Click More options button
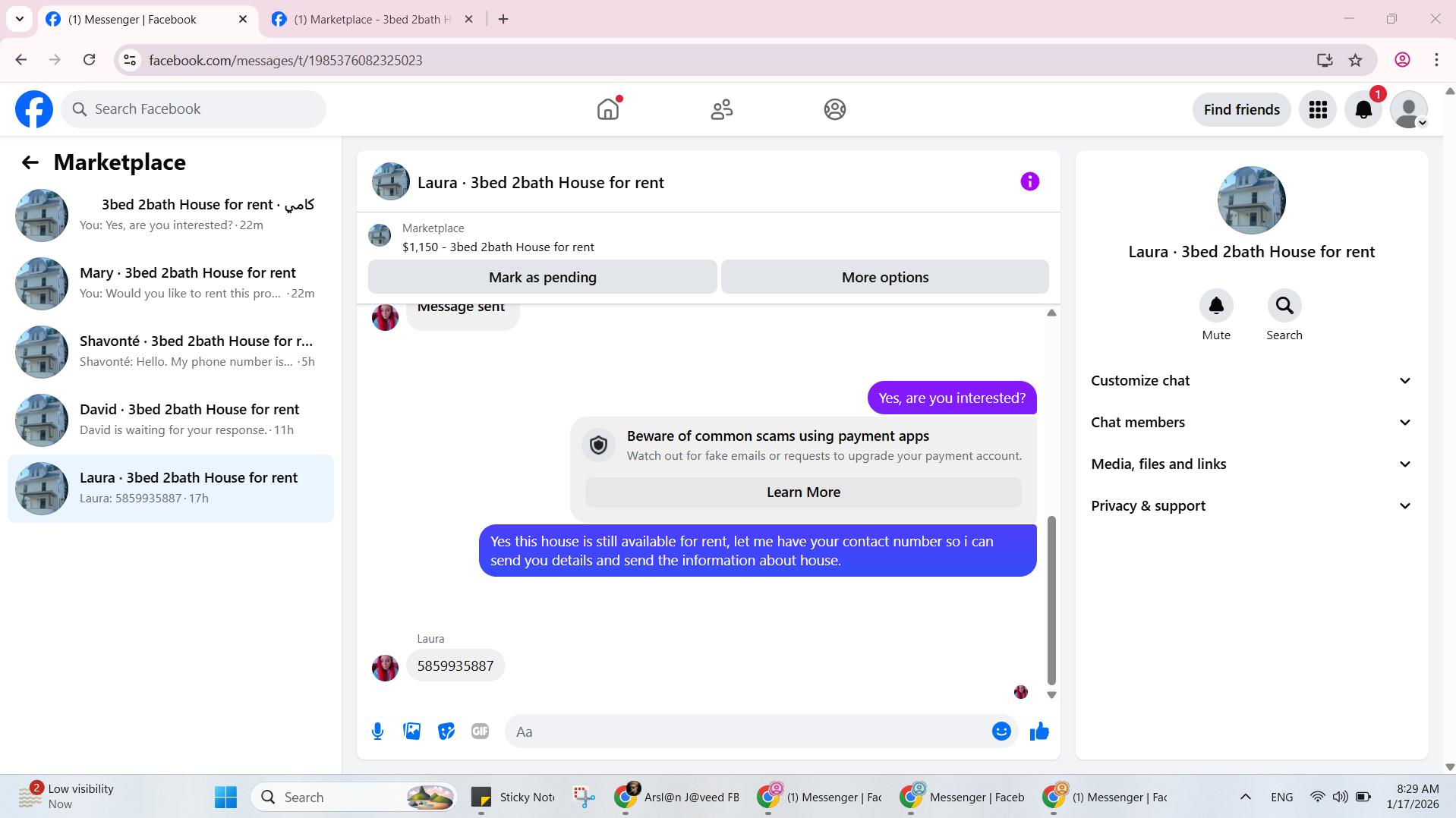This screenshot has height=818, width=1456. pos(885,277)
